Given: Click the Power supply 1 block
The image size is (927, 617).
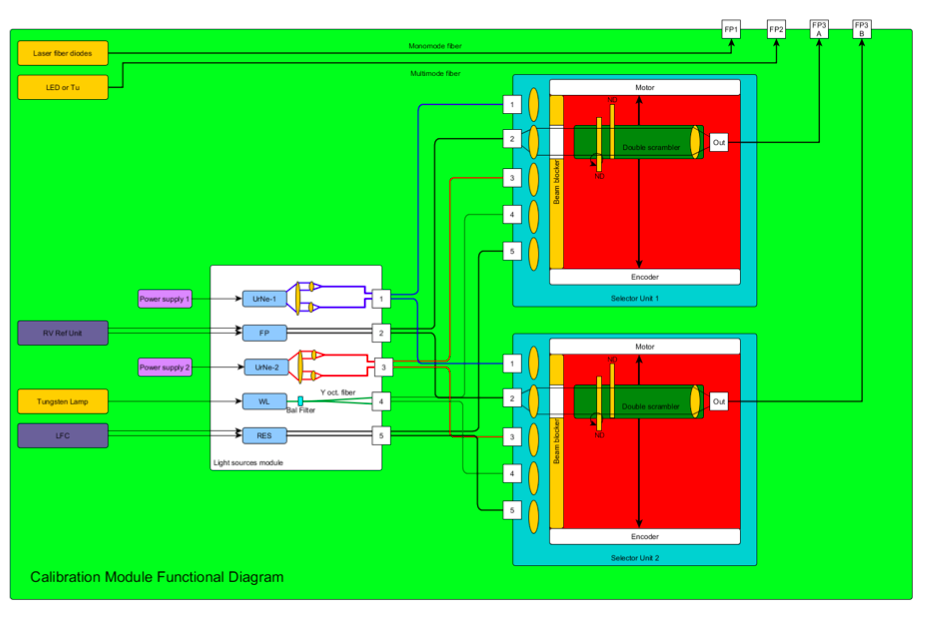Looking at the screenshot, I should (x=164, y=298).
